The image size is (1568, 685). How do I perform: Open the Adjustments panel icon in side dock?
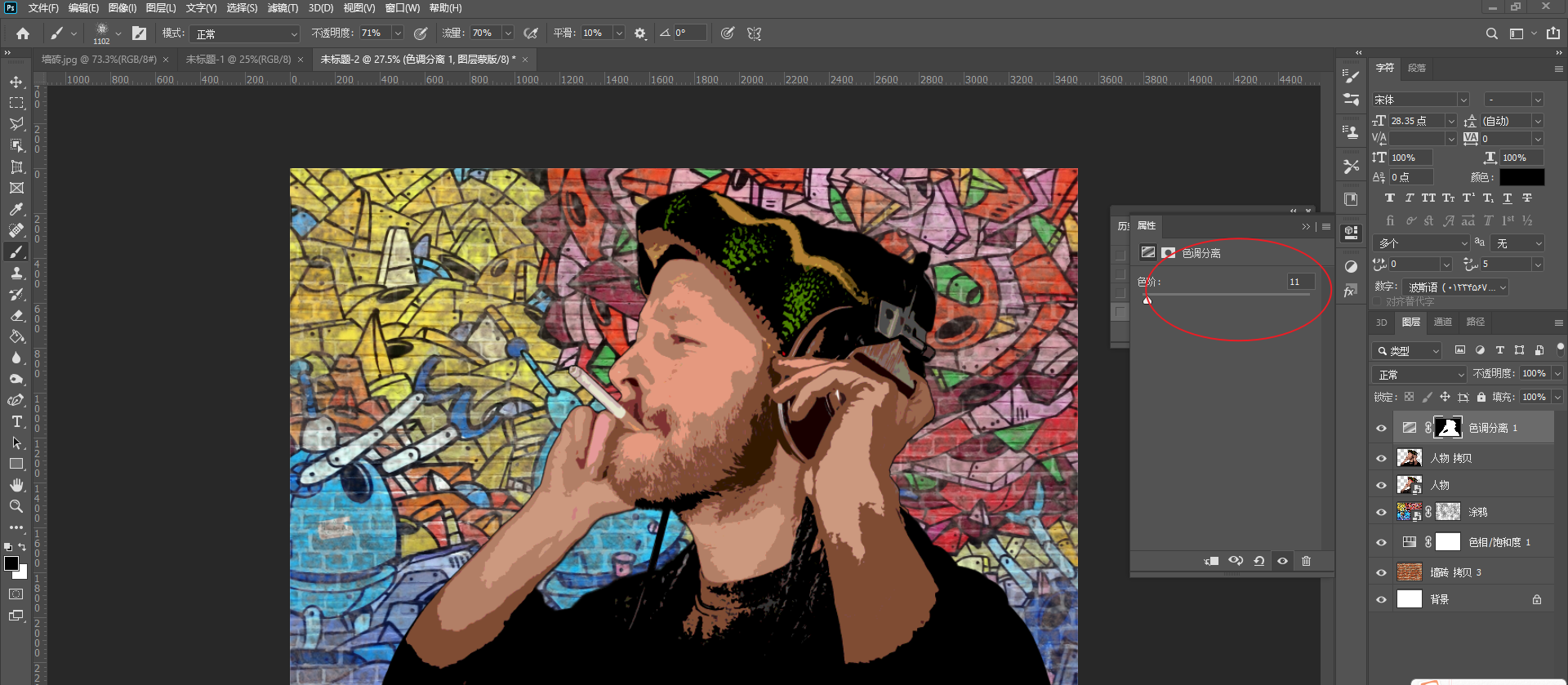click(x=1352, y=266)
